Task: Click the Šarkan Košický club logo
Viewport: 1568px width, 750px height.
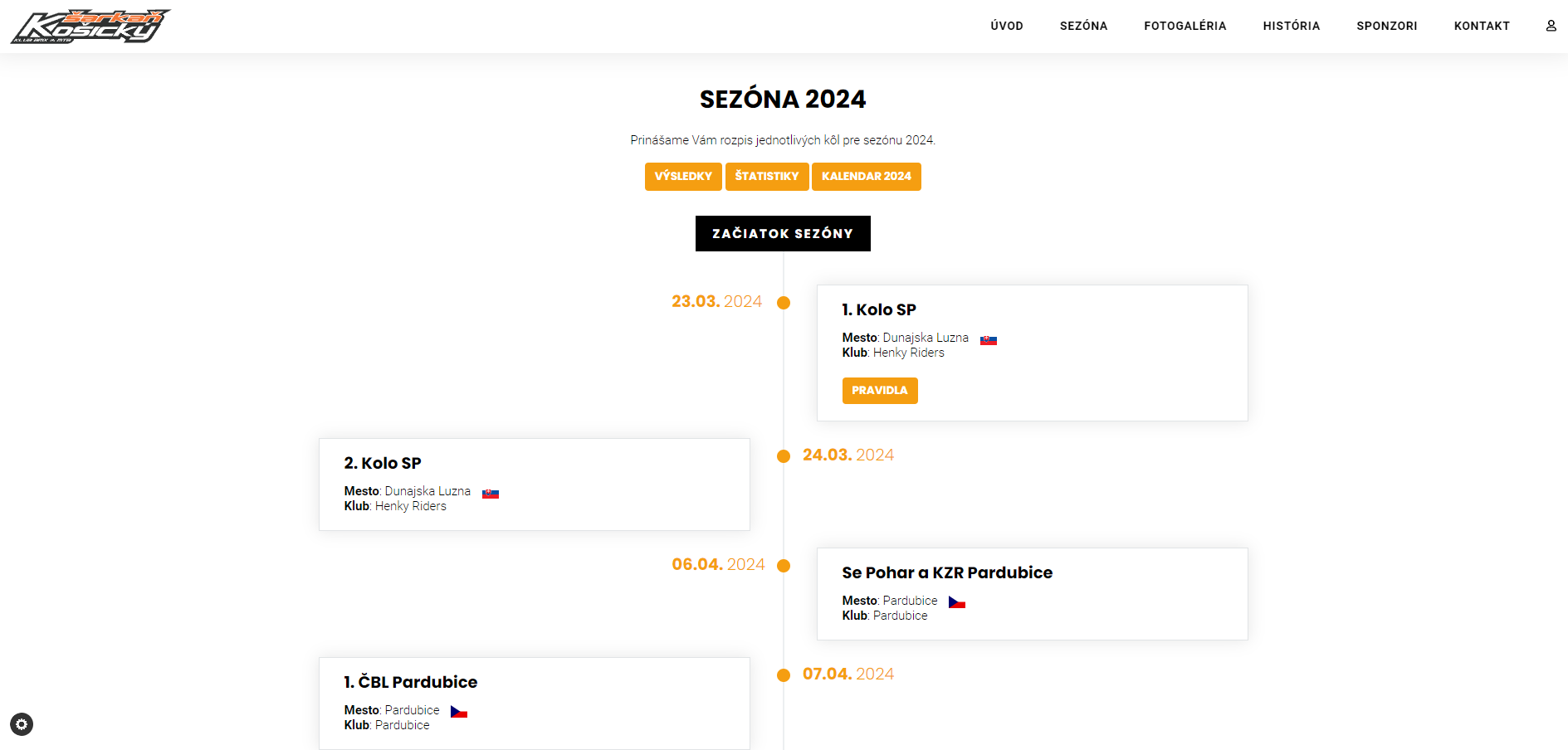Action: pyautogui.click(x=90, y=27)
